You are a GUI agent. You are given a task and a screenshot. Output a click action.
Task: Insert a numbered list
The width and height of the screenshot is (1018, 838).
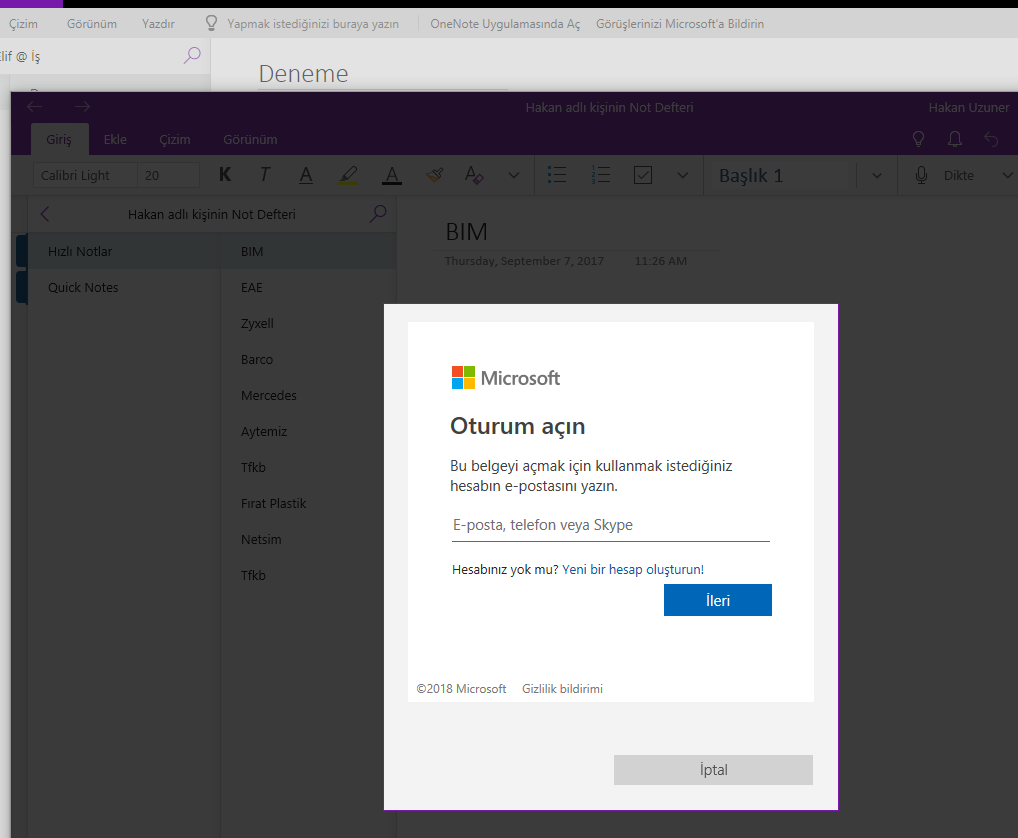601,175
